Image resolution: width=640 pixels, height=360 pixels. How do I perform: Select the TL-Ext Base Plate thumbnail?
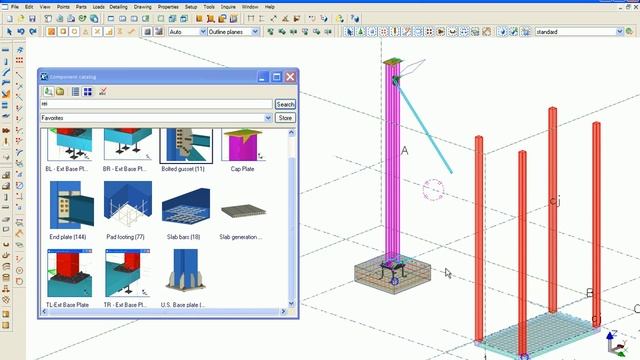pos(69,273)
